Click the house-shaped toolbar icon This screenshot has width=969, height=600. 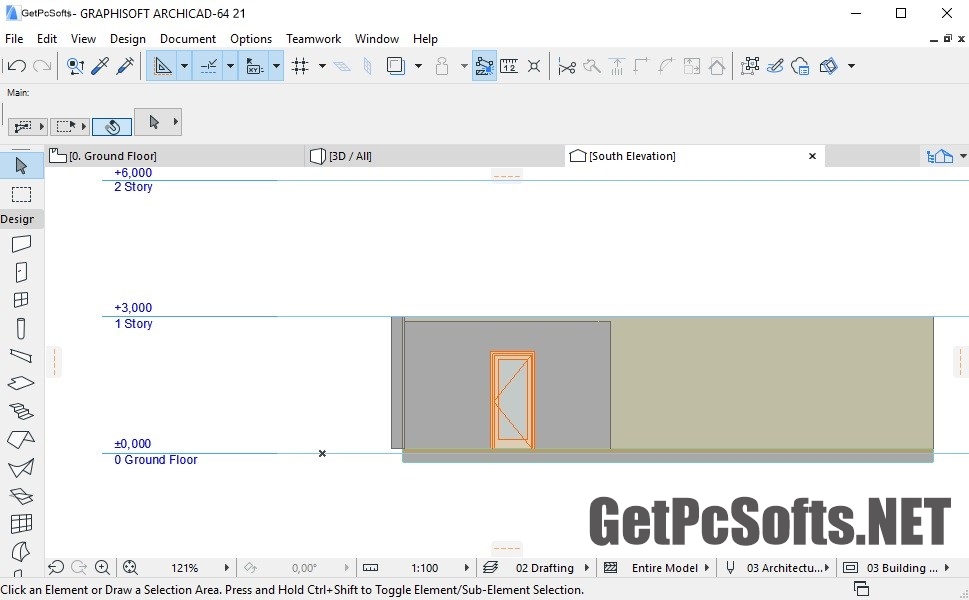coord(717,65)
